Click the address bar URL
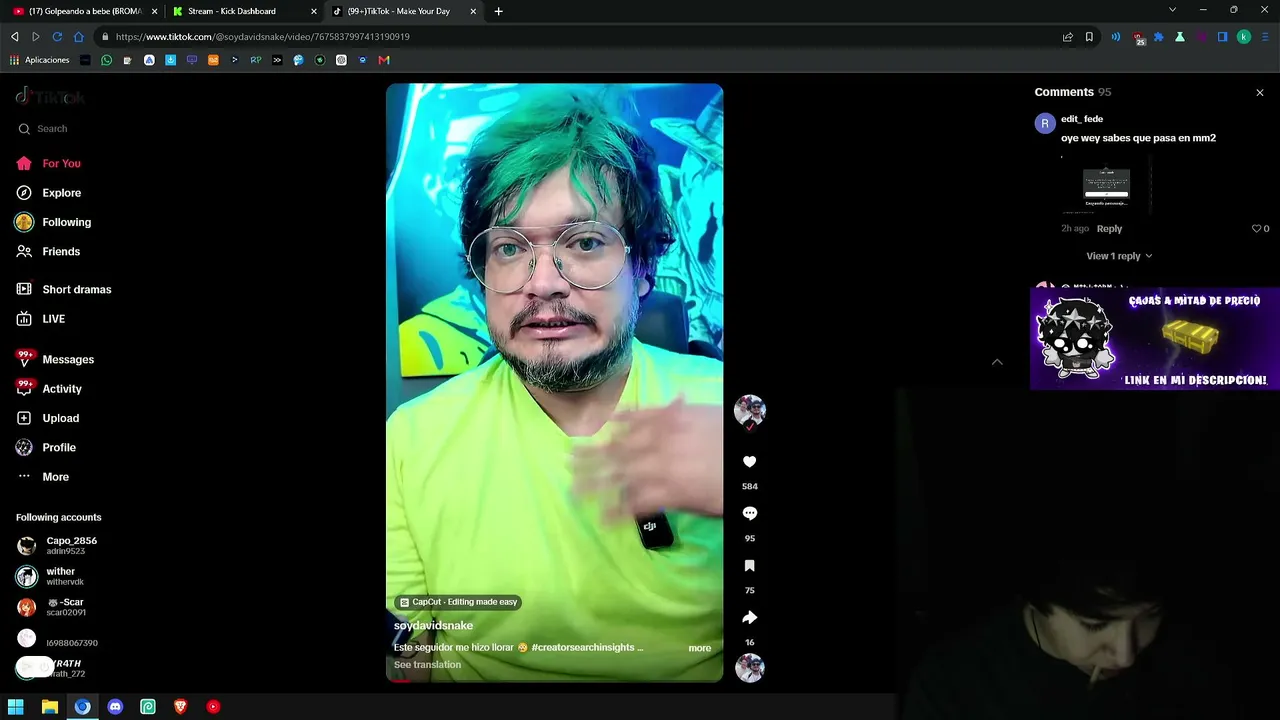This screenshot has height=720, width=1280. click(x=262, y=37)
